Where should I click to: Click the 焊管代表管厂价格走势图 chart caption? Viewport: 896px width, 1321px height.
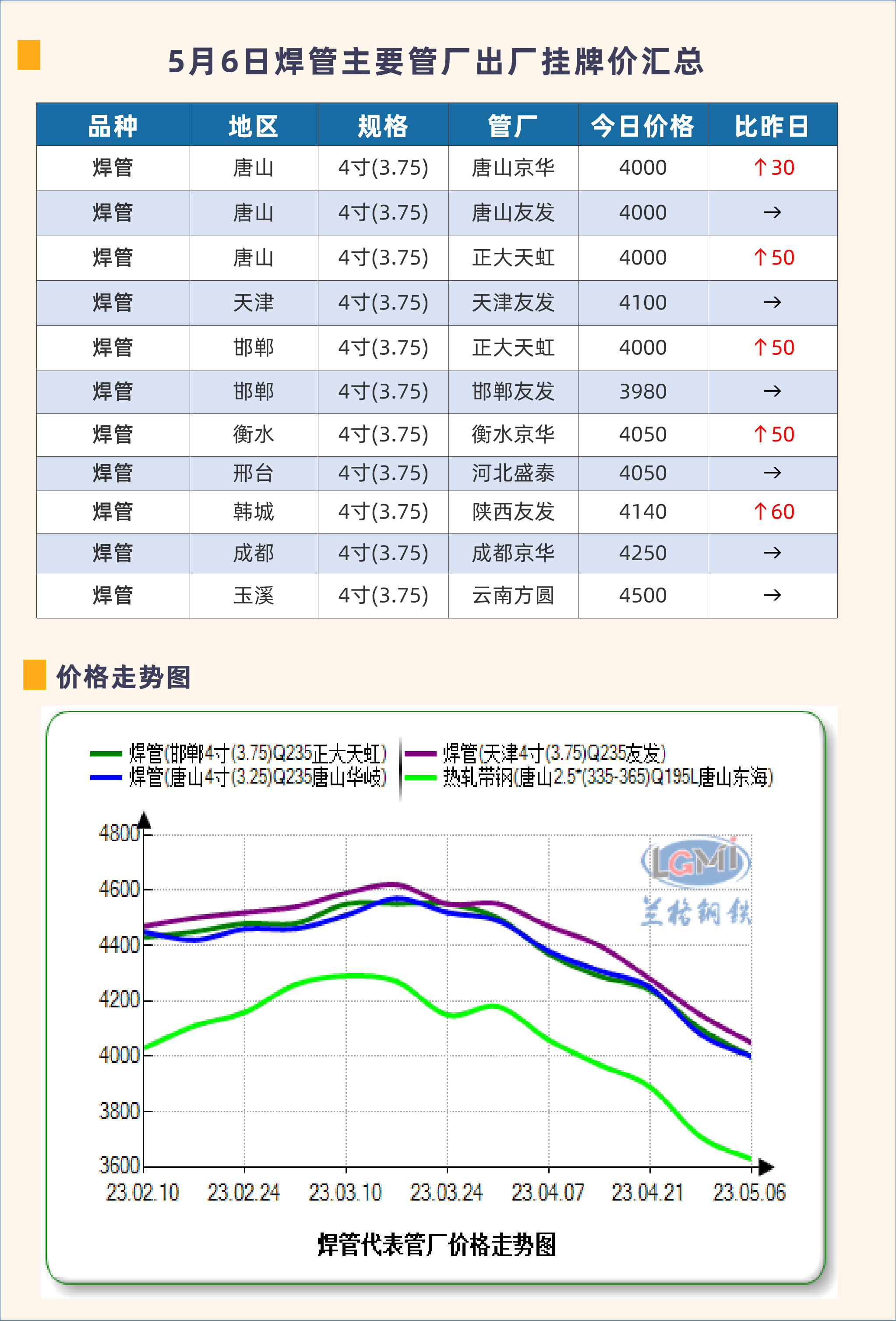(x=436, y=1244)
